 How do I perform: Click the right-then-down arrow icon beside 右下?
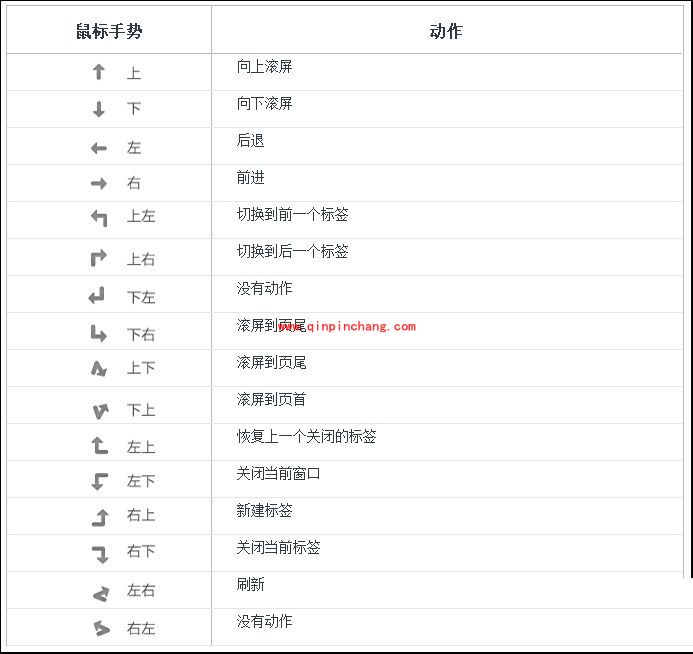[100, 554]
